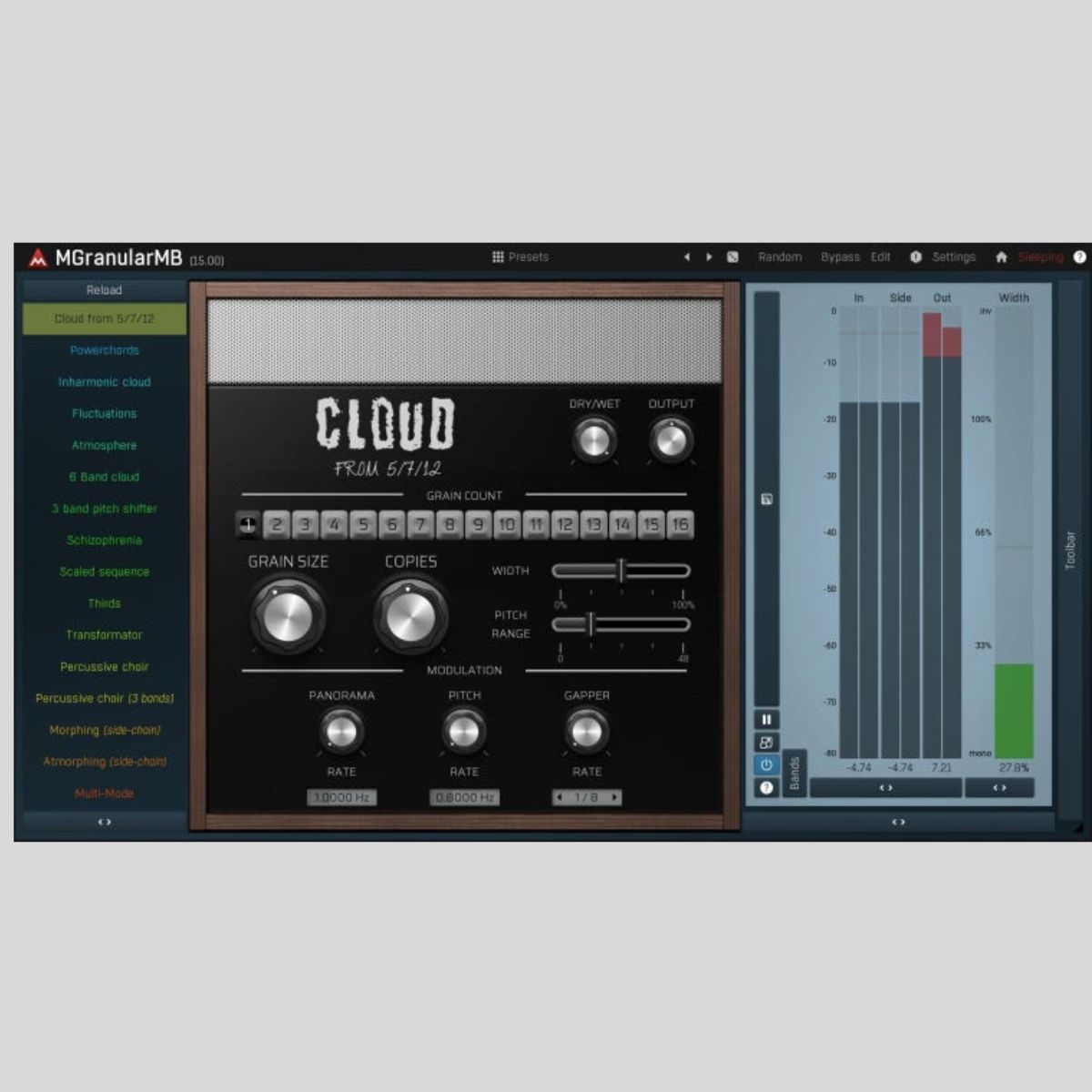Click the Gapper rate value 1/8
The width and height of the screenshot is (1092, 1092).
tap(587, 797)
